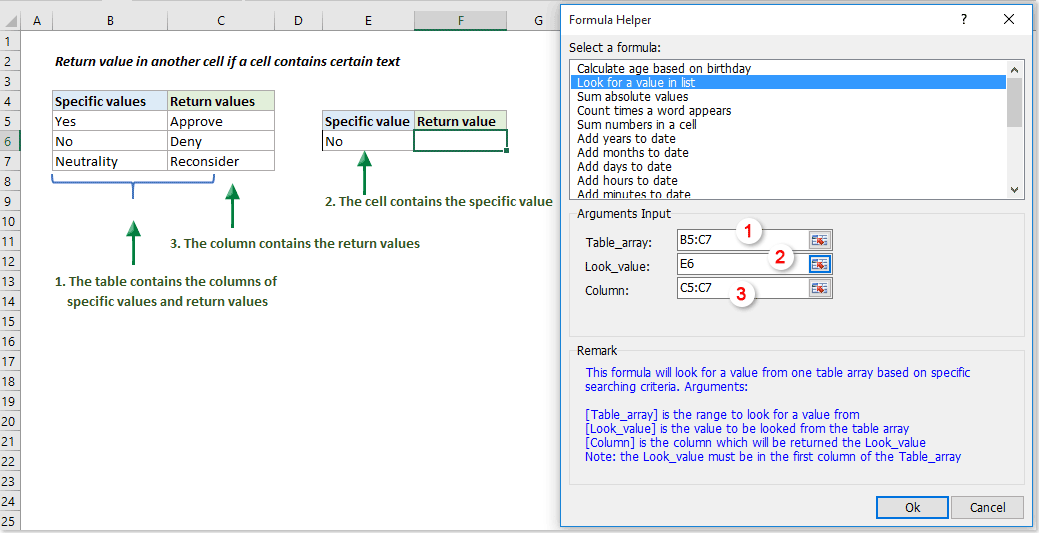Viewport: 1039px width, 533px height.
Task: Click the Table_array input field
Action: pos(743,240)
